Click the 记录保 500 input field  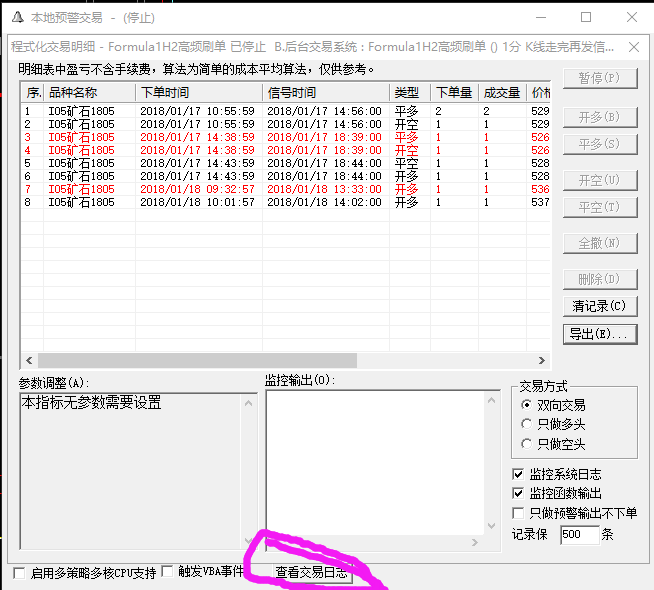tap(579, 535)
